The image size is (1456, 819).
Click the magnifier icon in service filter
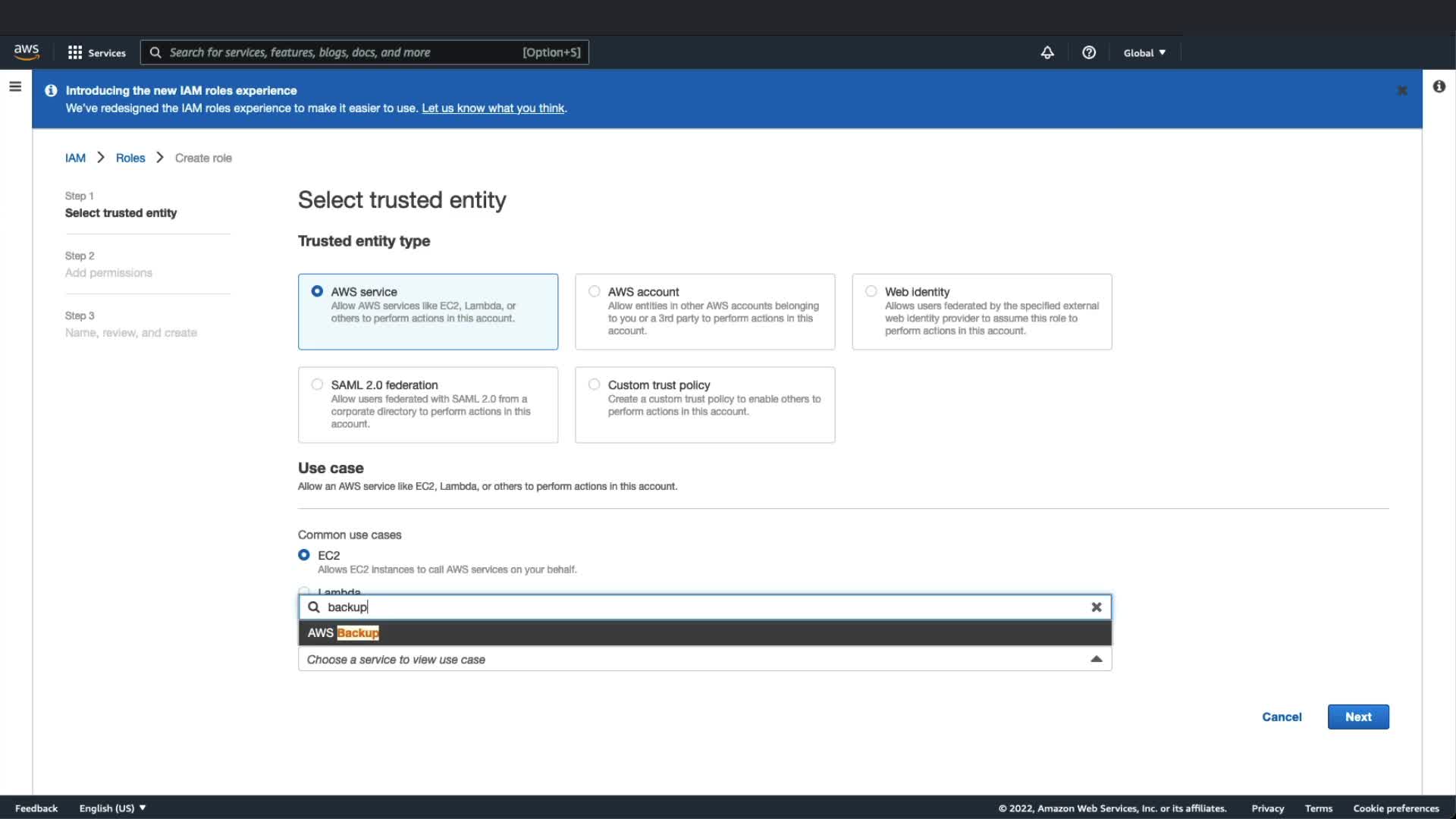point(313,607)
